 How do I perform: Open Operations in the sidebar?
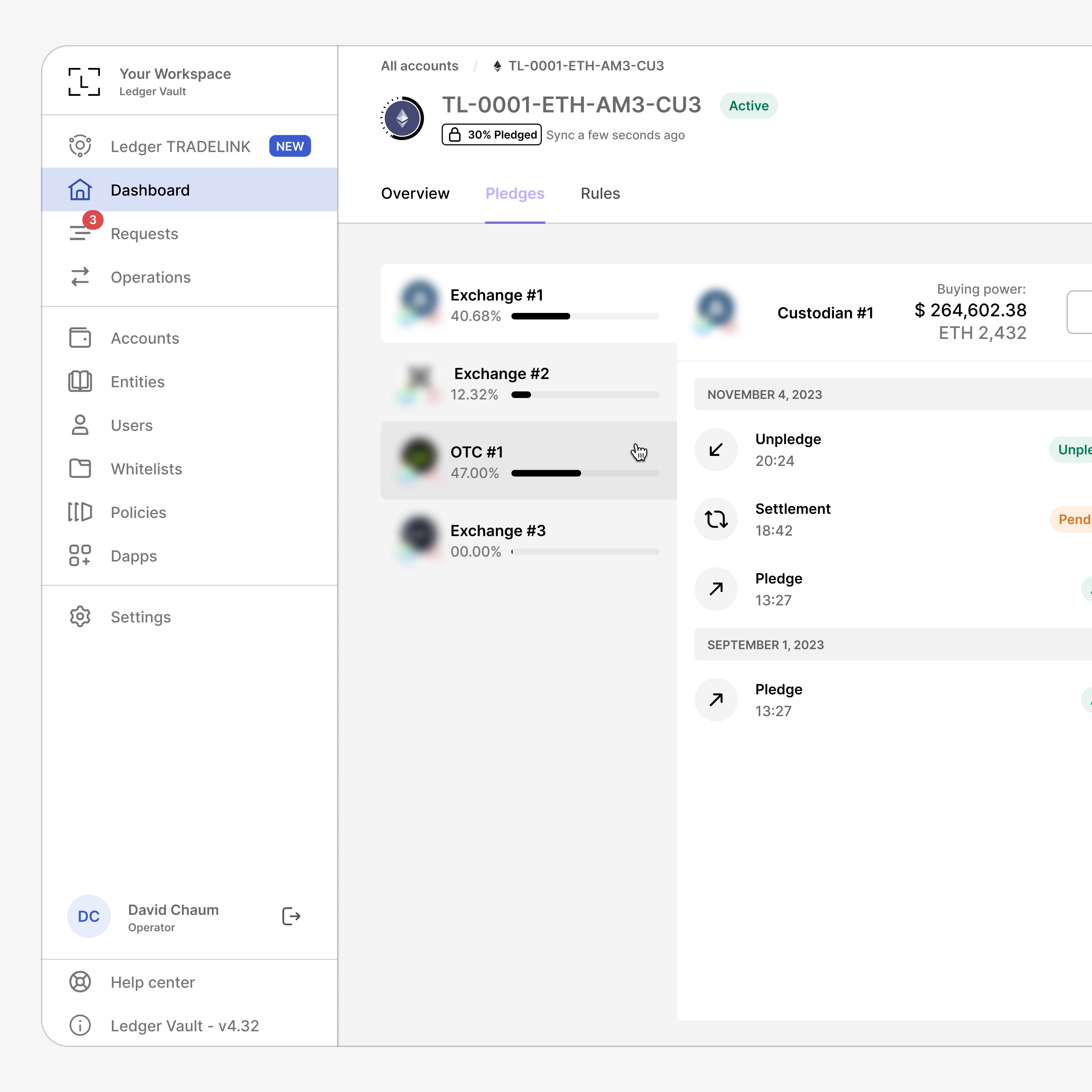[189, 277]
